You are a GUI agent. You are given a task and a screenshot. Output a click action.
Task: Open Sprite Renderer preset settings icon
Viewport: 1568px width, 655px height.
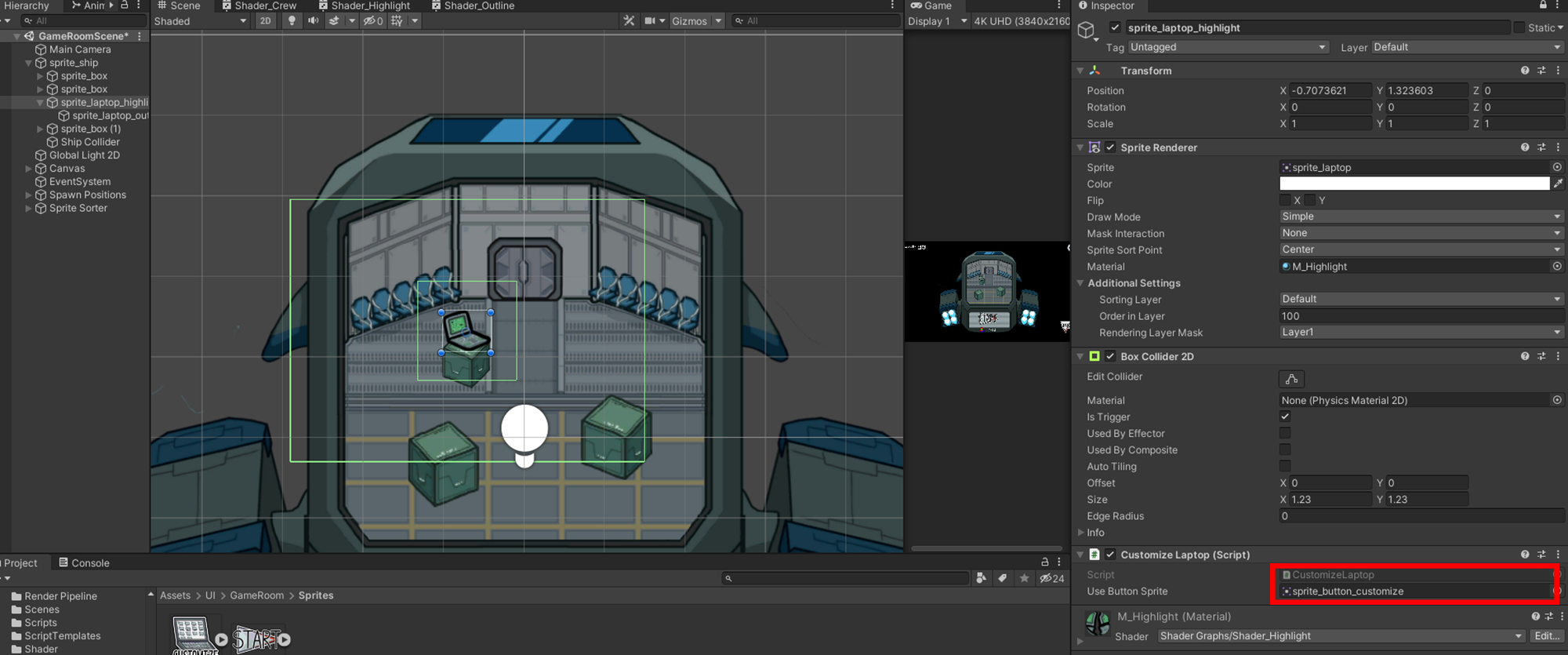1541,147
